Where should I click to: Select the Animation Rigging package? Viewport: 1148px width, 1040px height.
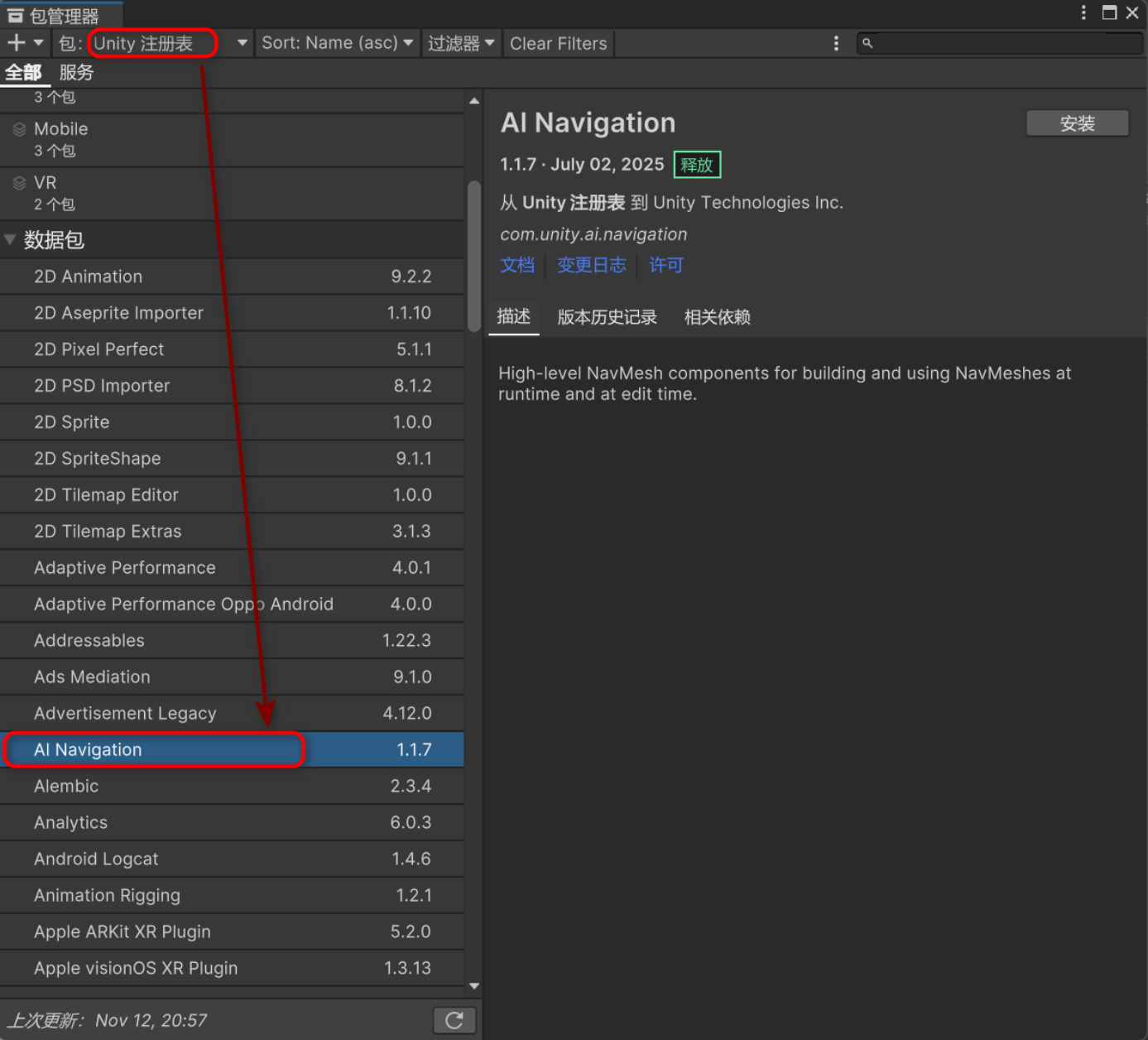(232, 896)
